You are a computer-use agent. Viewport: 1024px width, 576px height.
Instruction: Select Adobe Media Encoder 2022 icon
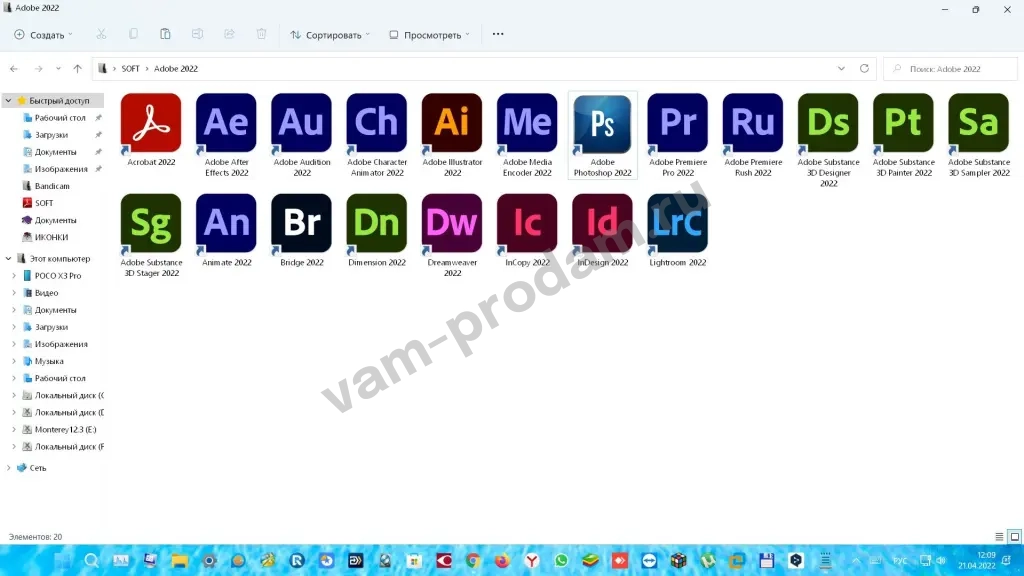(527, 123)
